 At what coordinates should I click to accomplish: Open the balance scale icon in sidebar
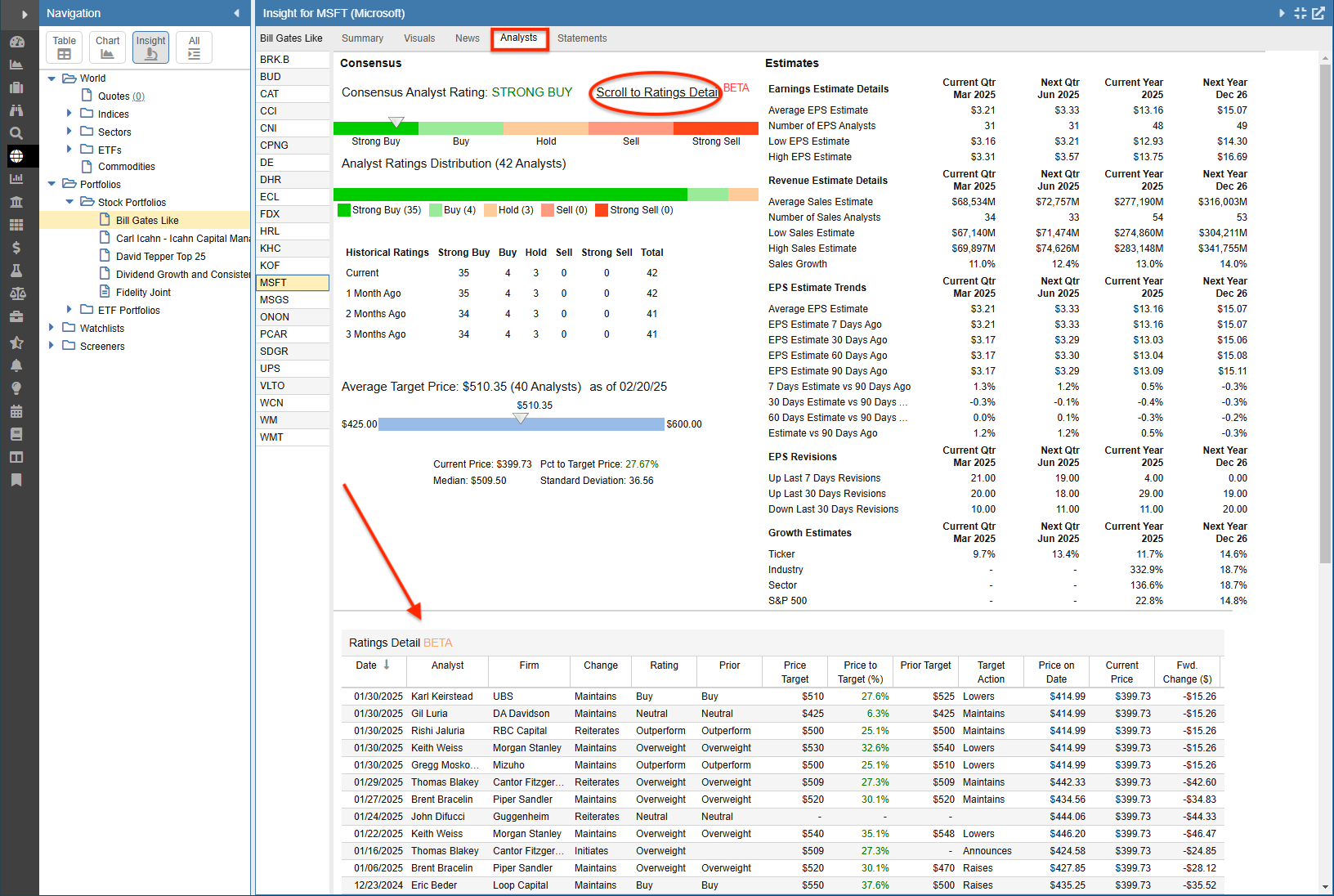tap(16, 293)
